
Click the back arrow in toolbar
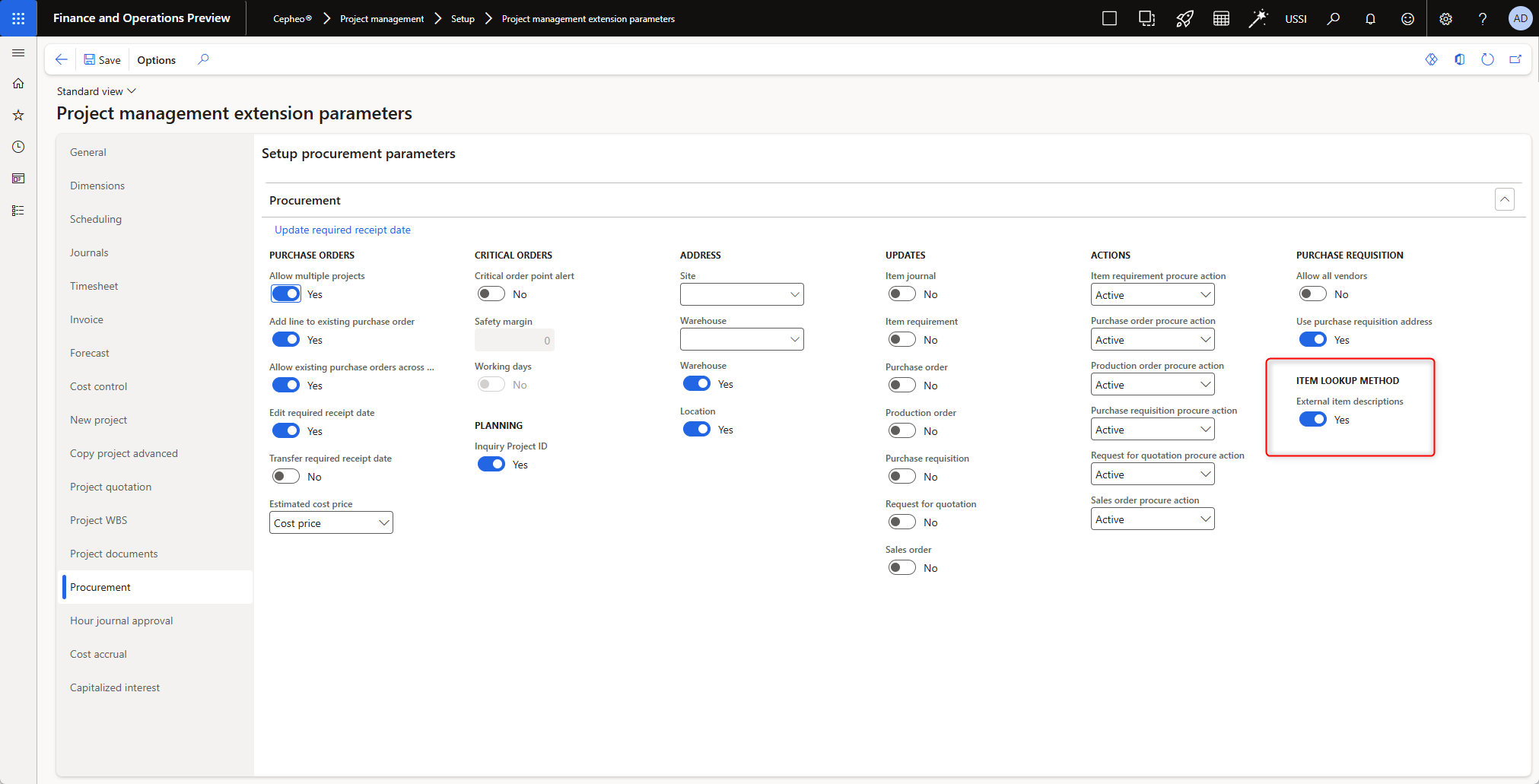(x=62, y=59)
